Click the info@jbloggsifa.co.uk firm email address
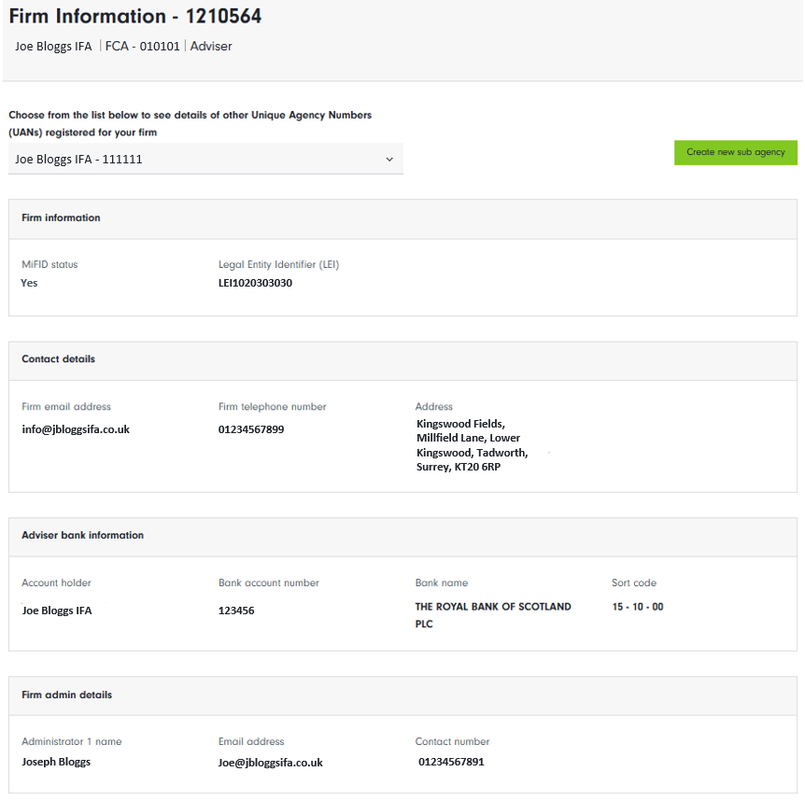 coord(76,429)
